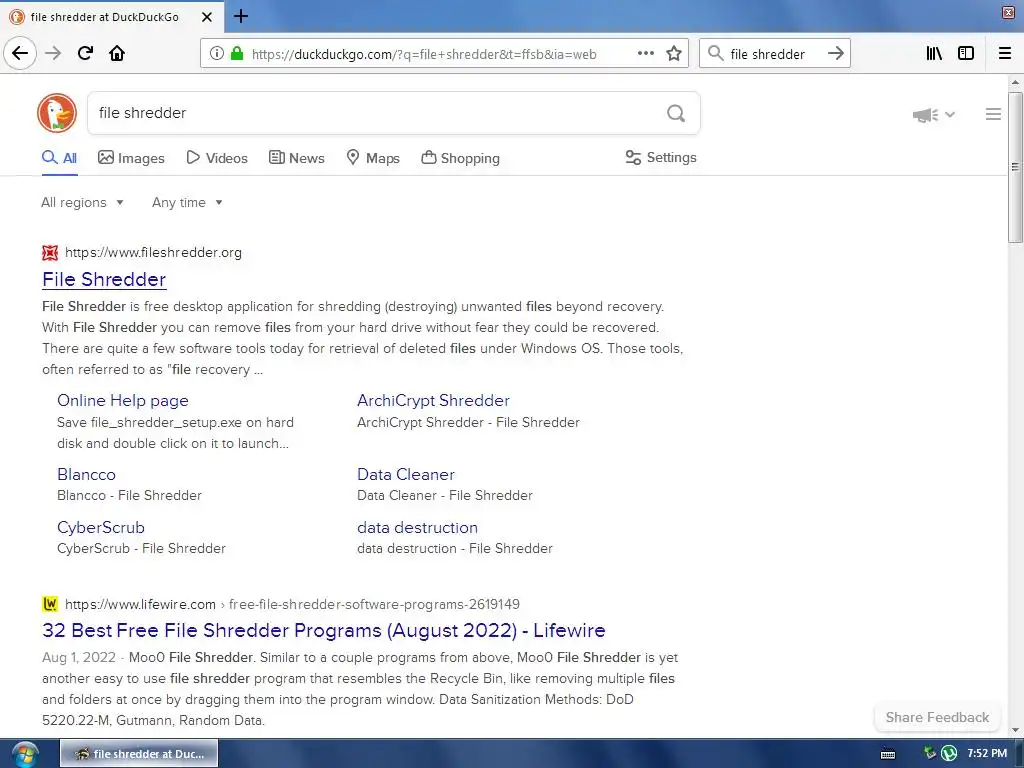1024x768 pixels.
Task: Toggle the sidebar view icon
Action: [x=966, y=53]
